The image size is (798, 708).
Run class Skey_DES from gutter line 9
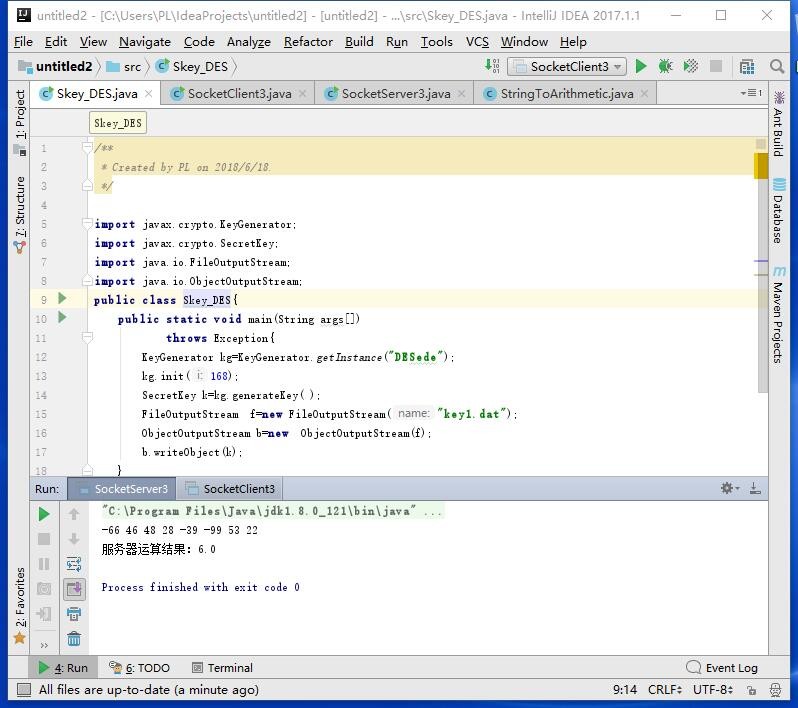(63, 298)
